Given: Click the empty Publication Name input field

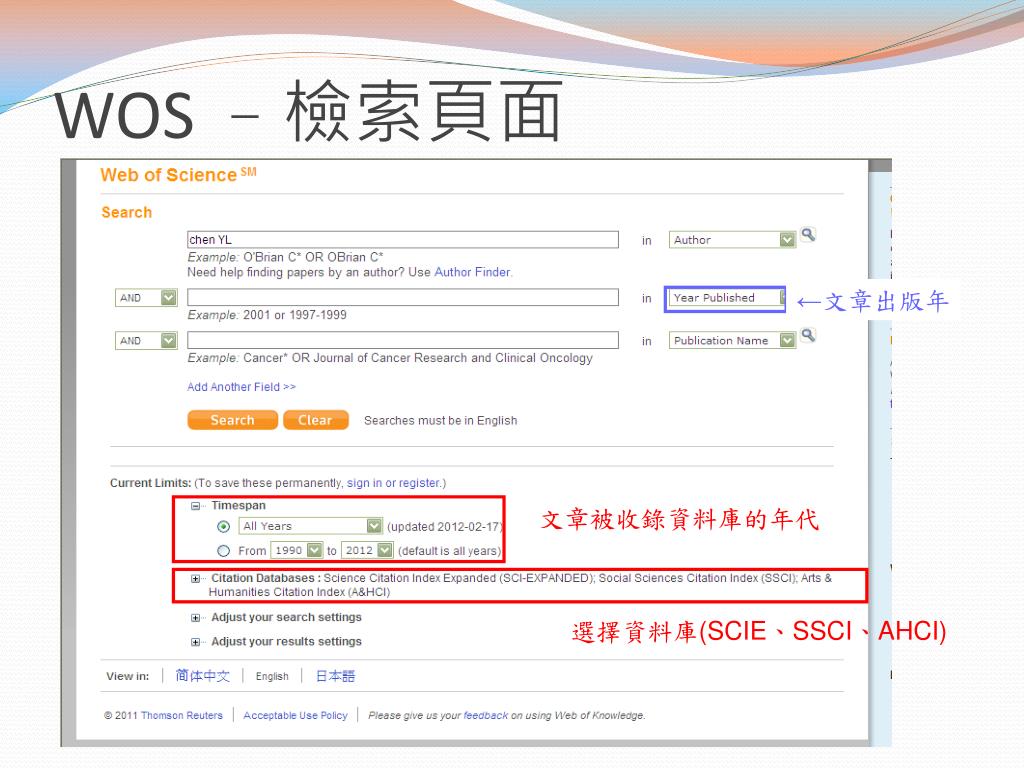Looking at the screenshot, I should click(x=403, y=340).
